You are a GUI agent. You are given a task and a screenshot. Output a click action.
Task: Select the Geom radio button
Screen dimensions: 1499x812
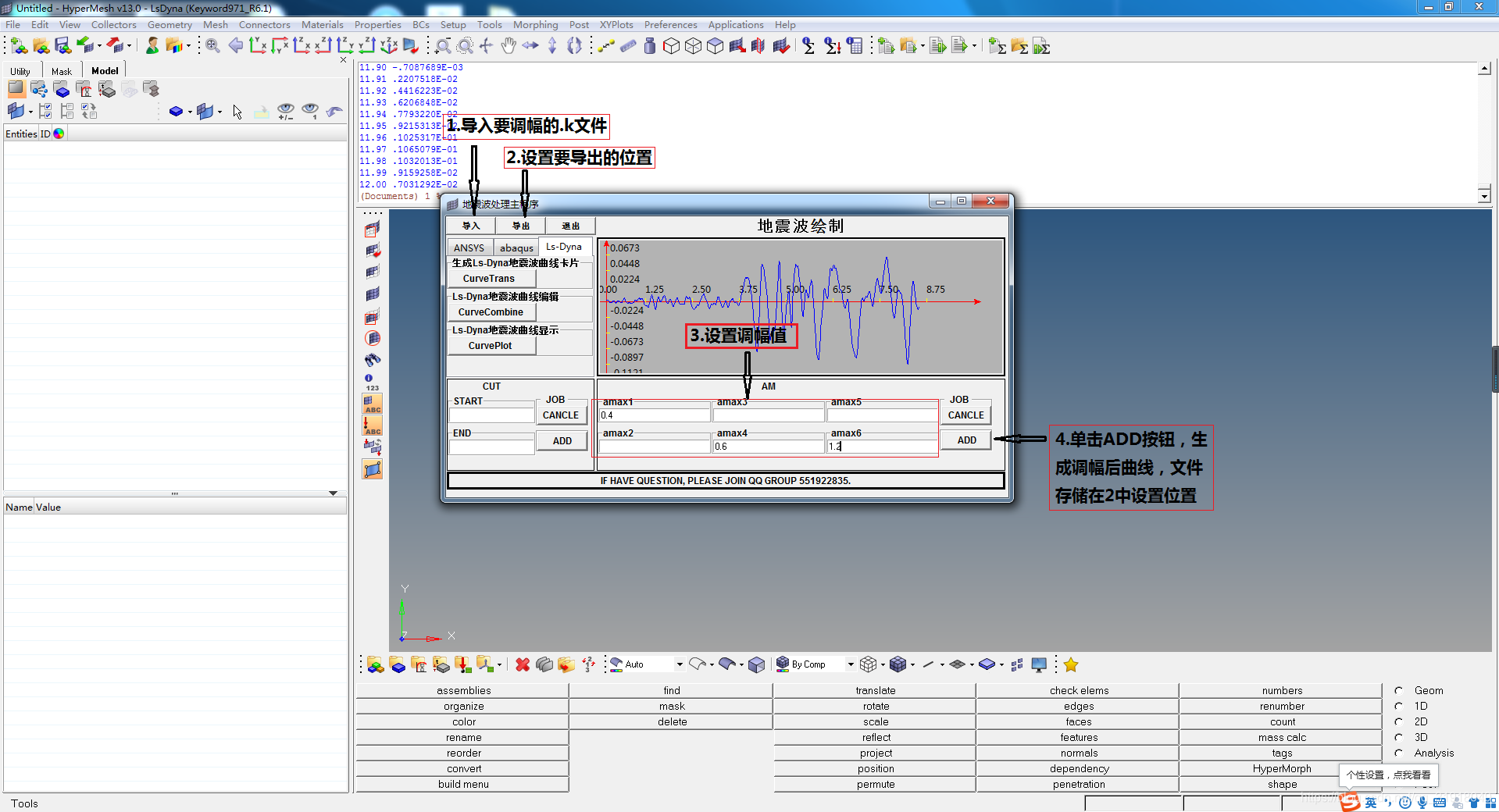(x=1399, y=690)
